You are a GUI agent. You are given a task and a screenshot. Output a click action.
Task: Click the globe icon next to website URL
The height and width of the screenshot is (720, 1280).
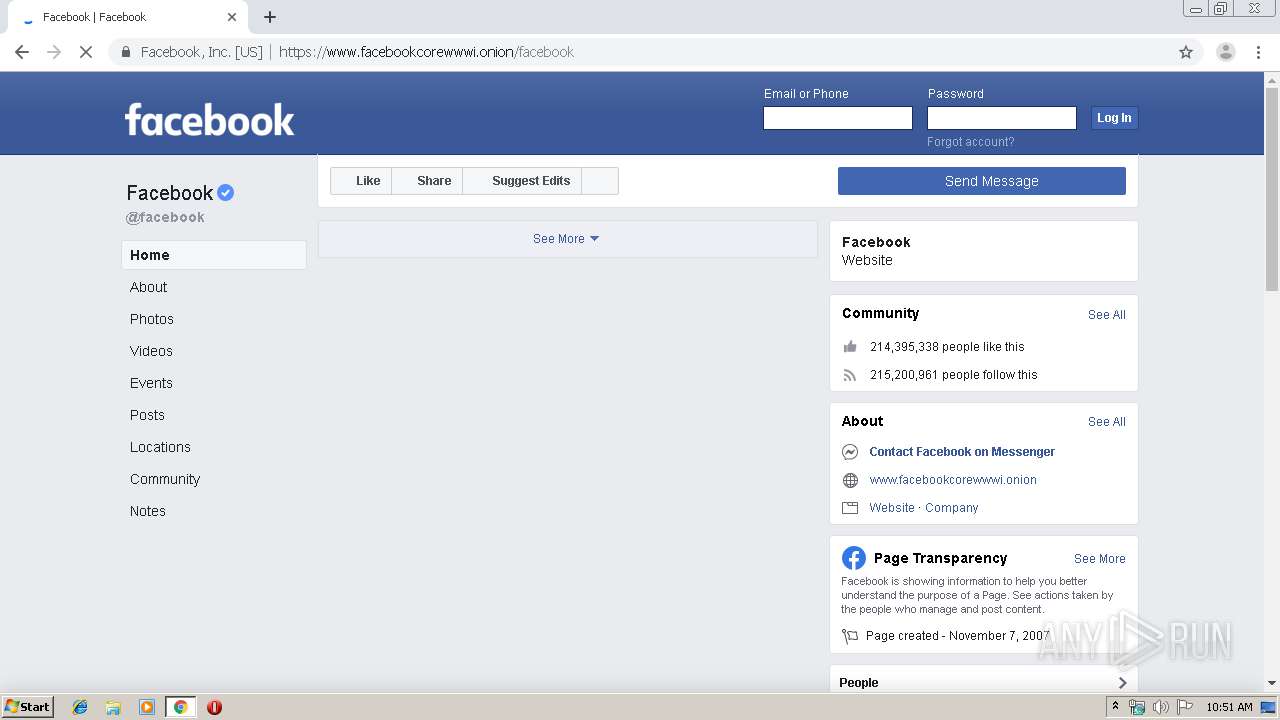[850, 480]
